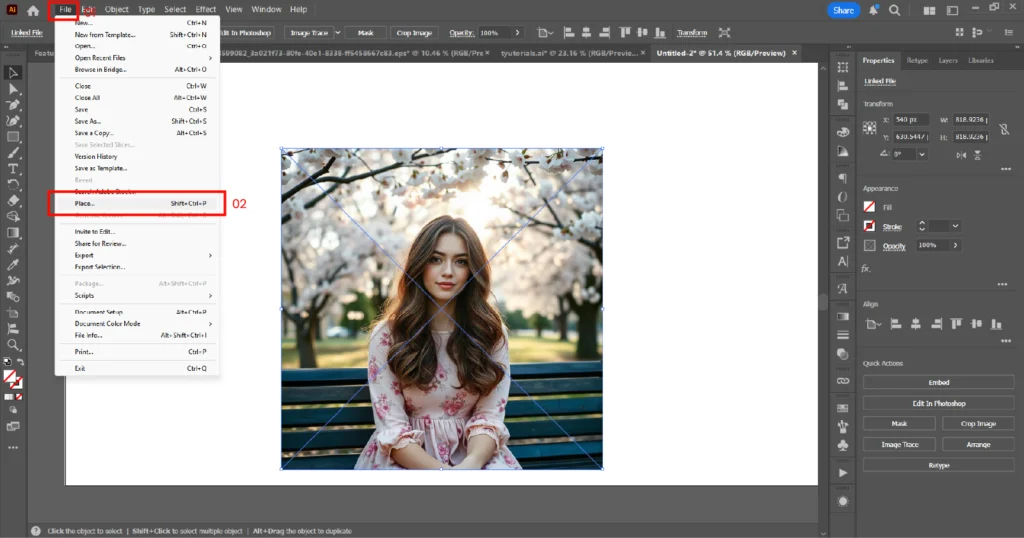The height and width of the screenshot is (538, 1024).
Task: Expand Image Trace presets dropdown
Action: (338, 33)
